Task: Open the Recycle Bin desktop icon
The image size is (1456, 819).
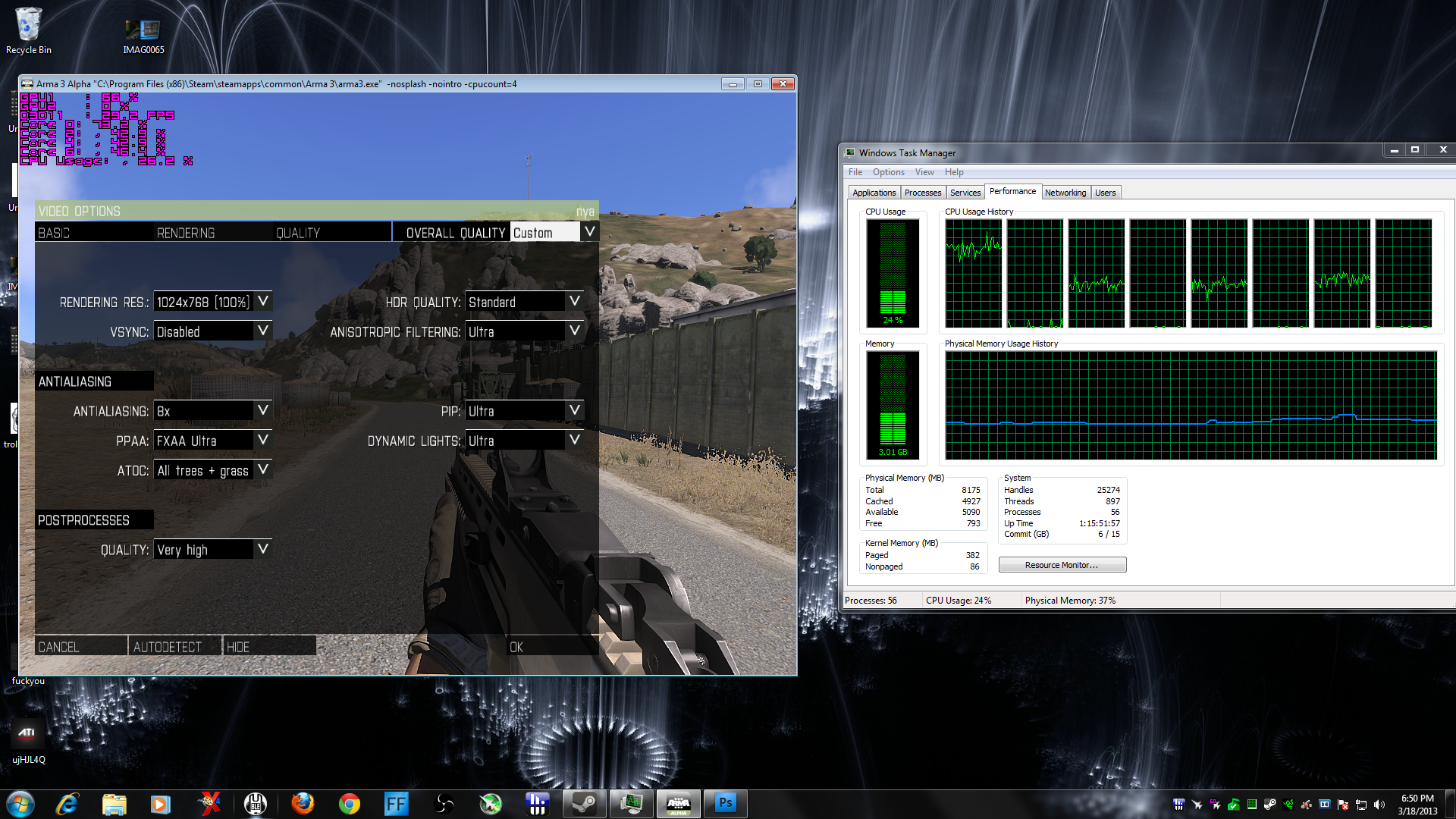Action: [29, 32]
